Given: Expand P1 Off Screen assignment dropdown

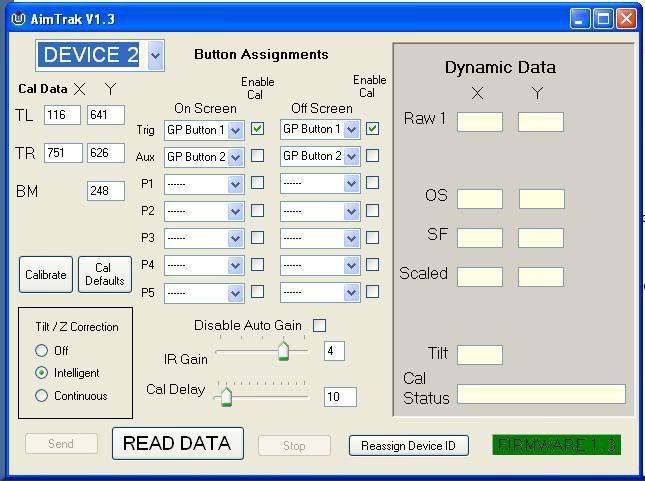Looking at the screenshot, I should click(x=351, y=184).
